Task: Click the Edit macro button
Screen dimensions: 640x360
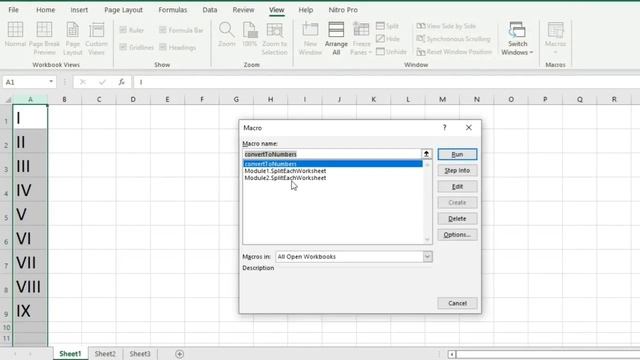Action: 457,187
